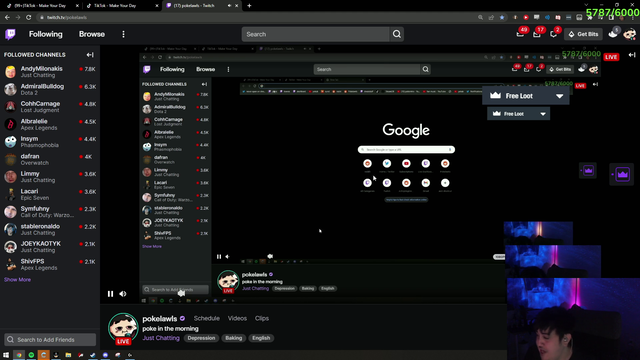
Task: Open File Explorer from the taskbar
Action: point(68,355)
